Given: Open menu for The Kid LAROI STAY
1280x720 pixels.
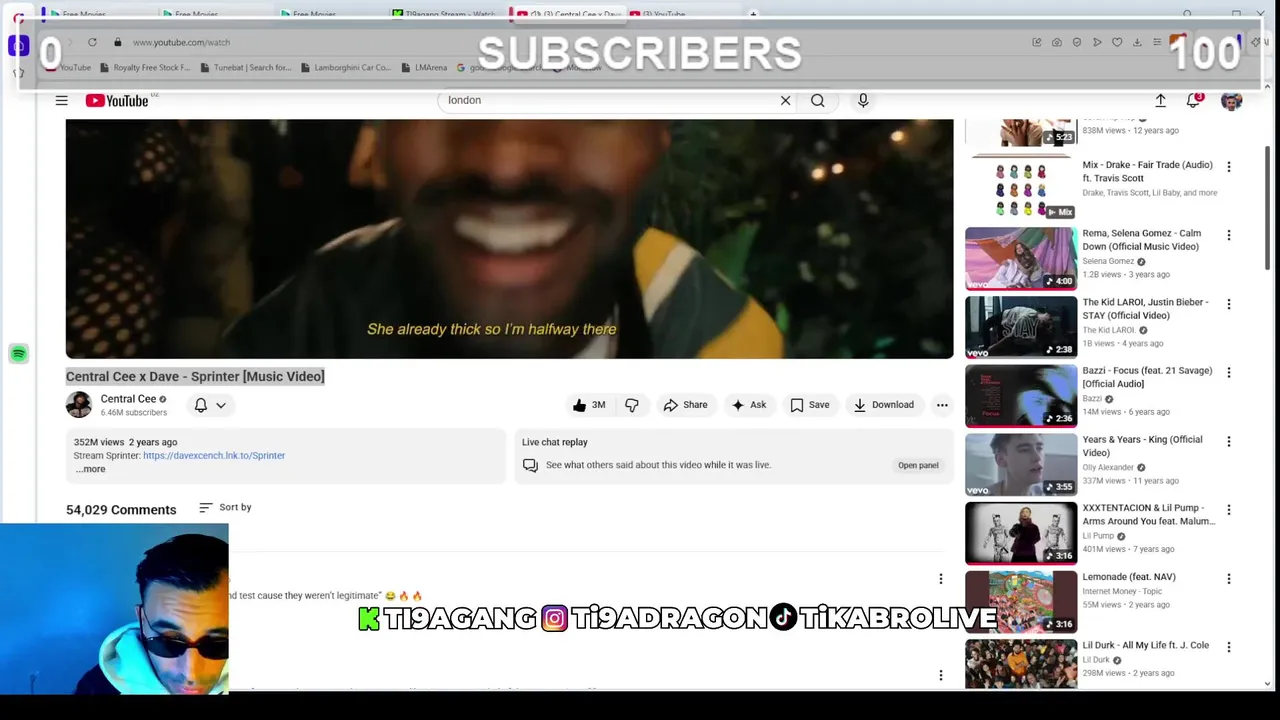Looking at the screenshot, I should [x=1229, y=304].
